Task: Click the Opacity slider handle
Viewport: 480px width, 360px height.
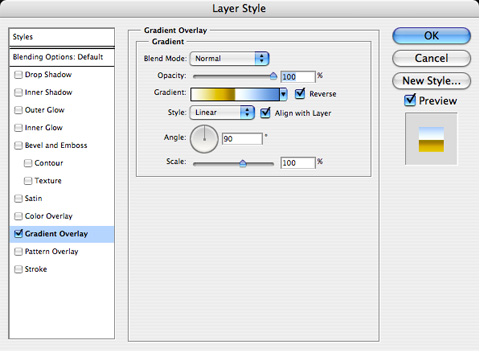Action: [x=273, y=76]
